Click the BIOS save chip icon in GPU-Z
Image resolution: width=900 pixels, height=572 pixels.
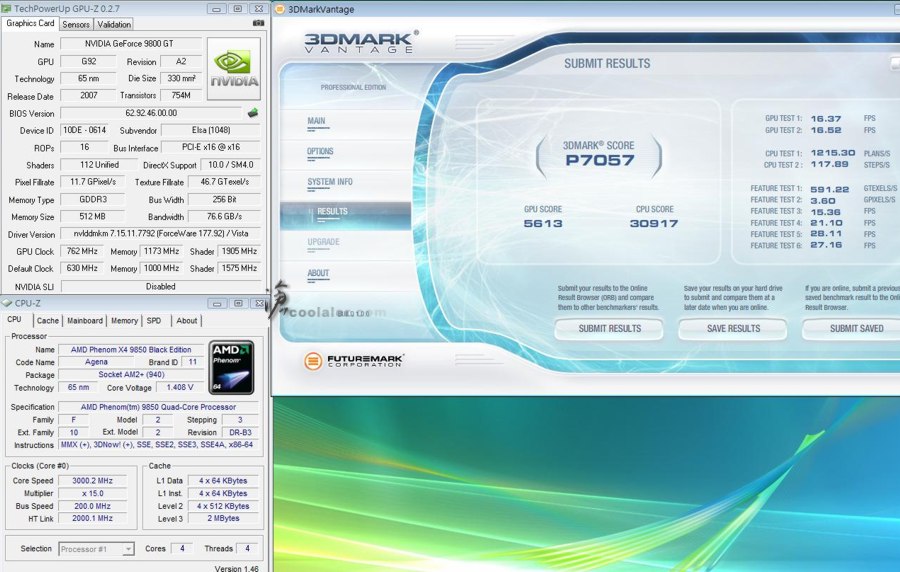(253, 112)
